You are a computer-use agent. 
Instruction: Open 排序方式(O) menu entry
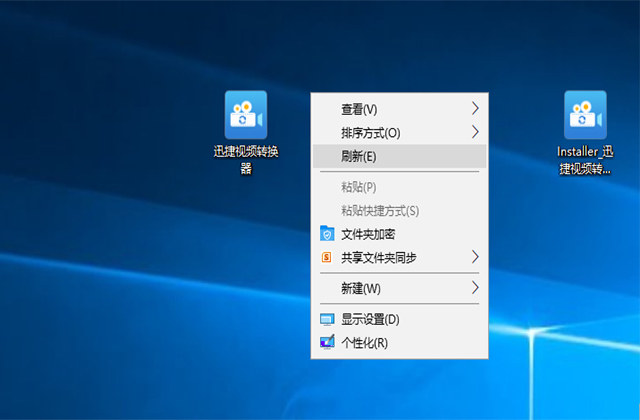pyautogui.click(x=400, y=133)
